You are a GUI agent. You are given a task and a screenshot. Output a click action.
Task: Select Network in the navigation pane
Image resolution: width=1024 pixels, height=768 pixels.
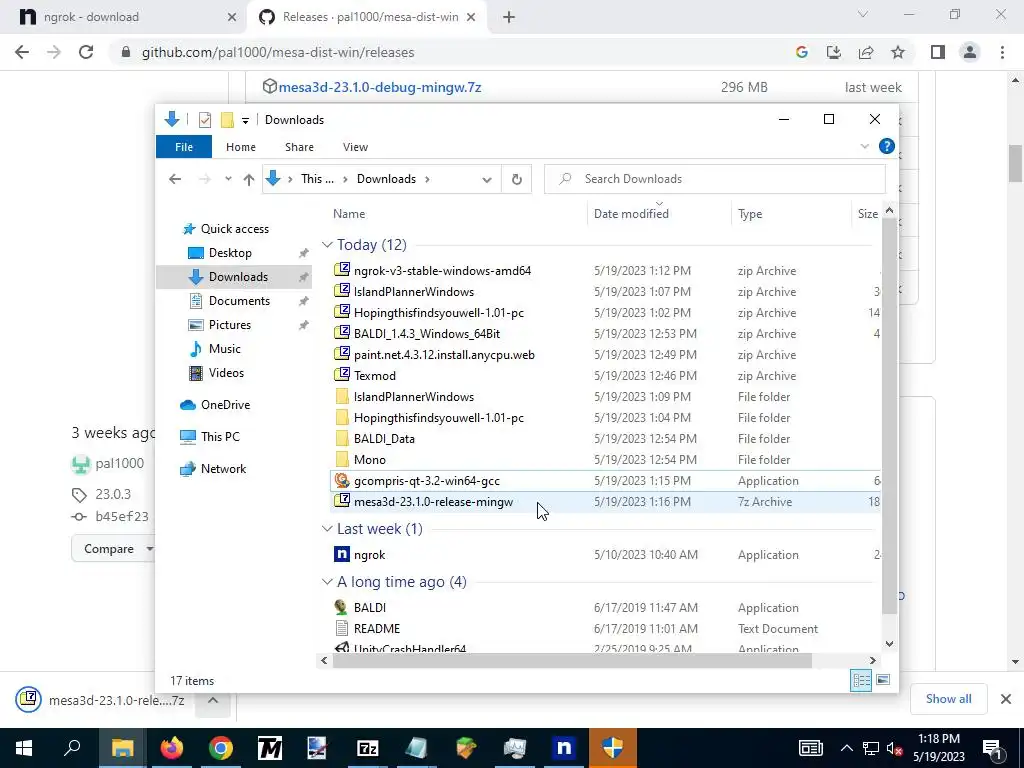pyautogui.click(x=223, y=468)
